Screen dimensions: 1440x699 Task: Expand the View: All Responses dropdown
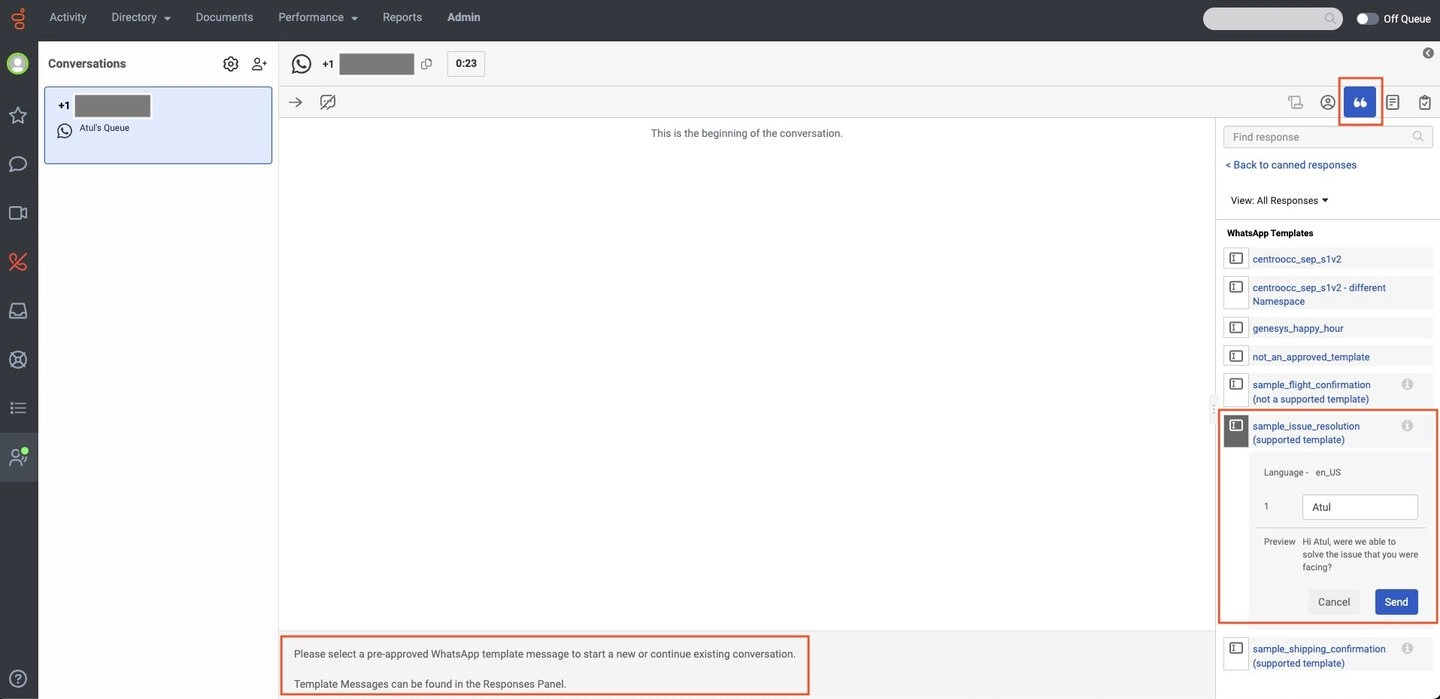(x=1279, y=200)
